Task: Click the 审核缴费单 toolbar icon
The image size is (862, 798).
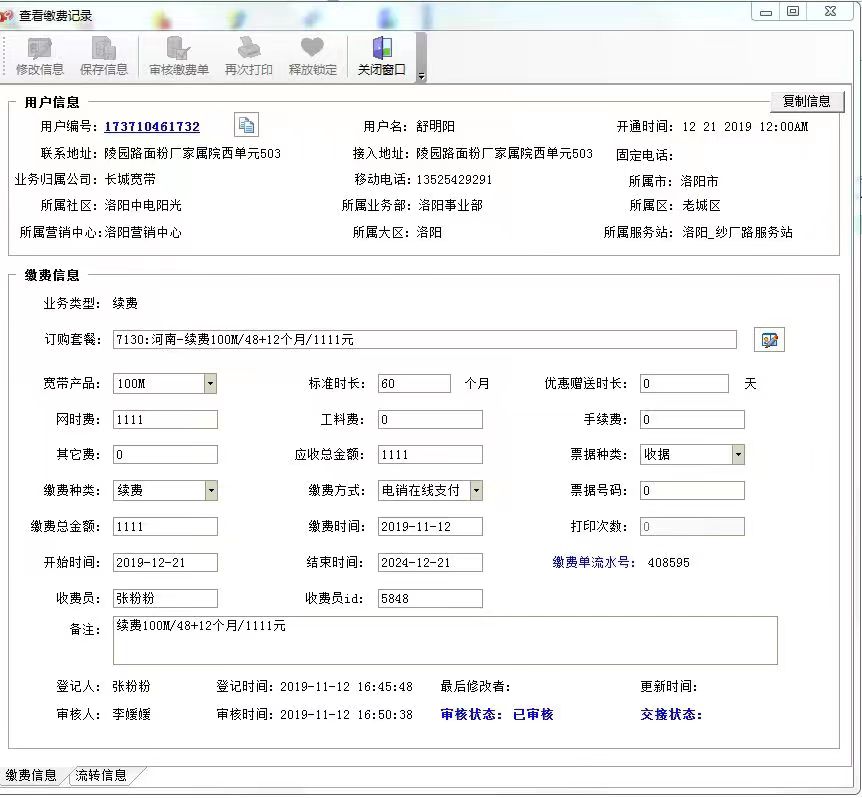Action: point(179,48)
